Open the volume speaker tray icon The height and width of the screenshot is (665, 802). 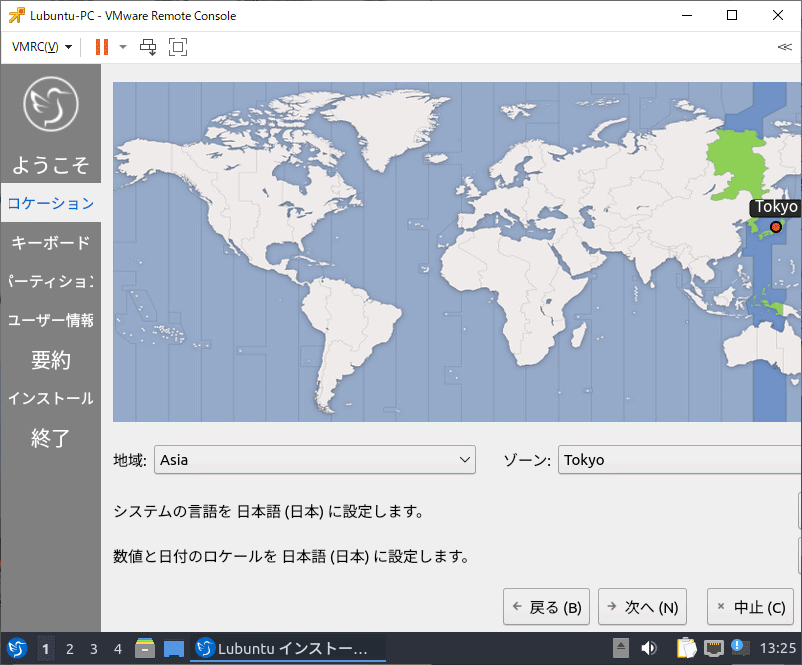point(649,649)
